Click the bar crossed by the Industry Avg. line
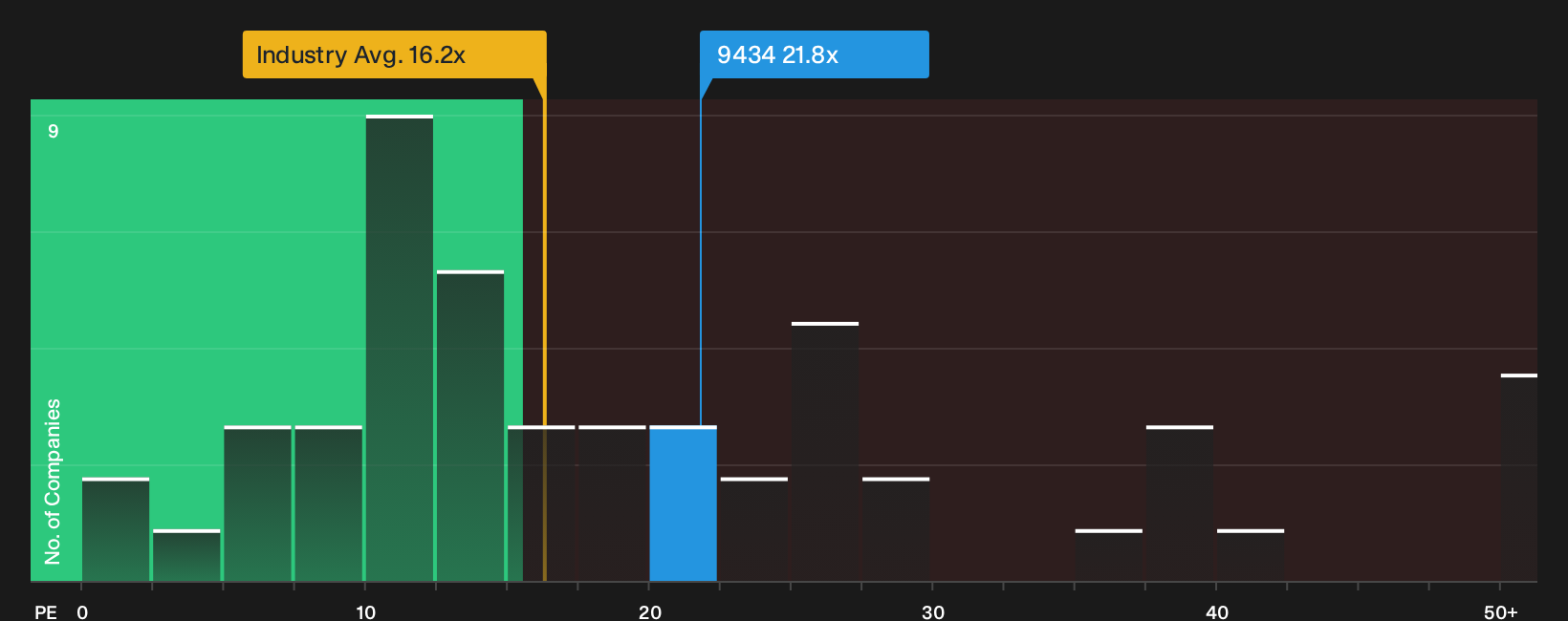The width and height of the screenshot is (1568, 621). pos(541,503)
